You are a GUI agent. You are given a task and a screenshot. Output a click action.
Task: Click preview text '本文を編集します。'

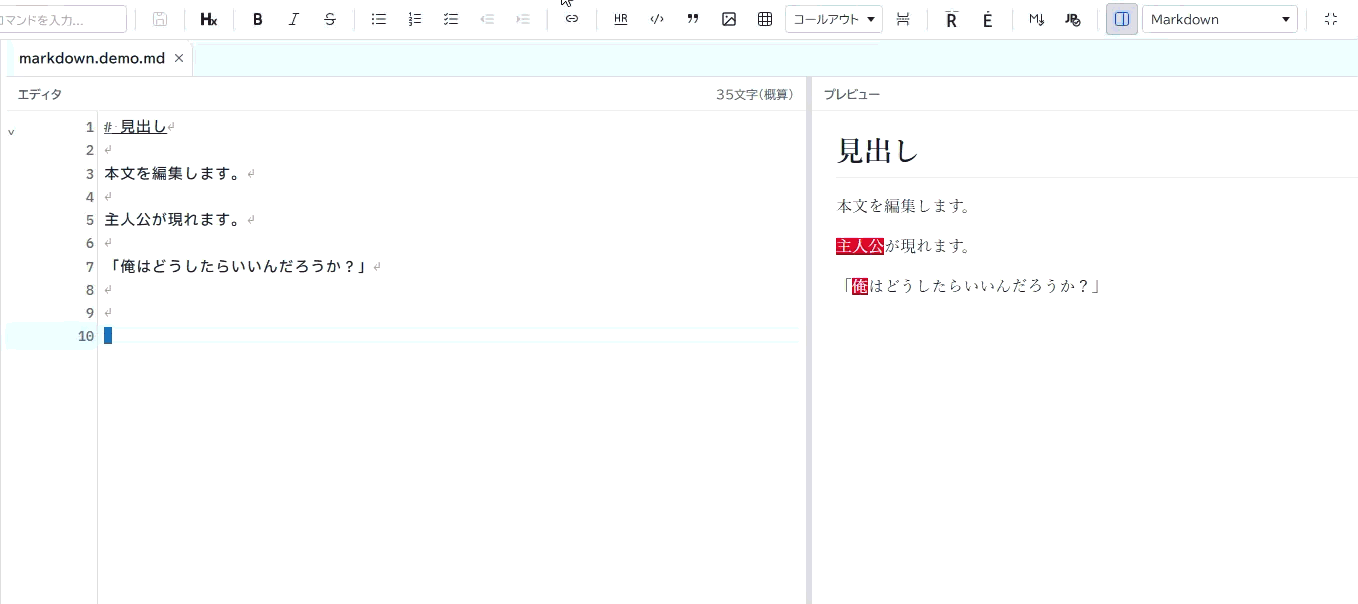[904, 206]
